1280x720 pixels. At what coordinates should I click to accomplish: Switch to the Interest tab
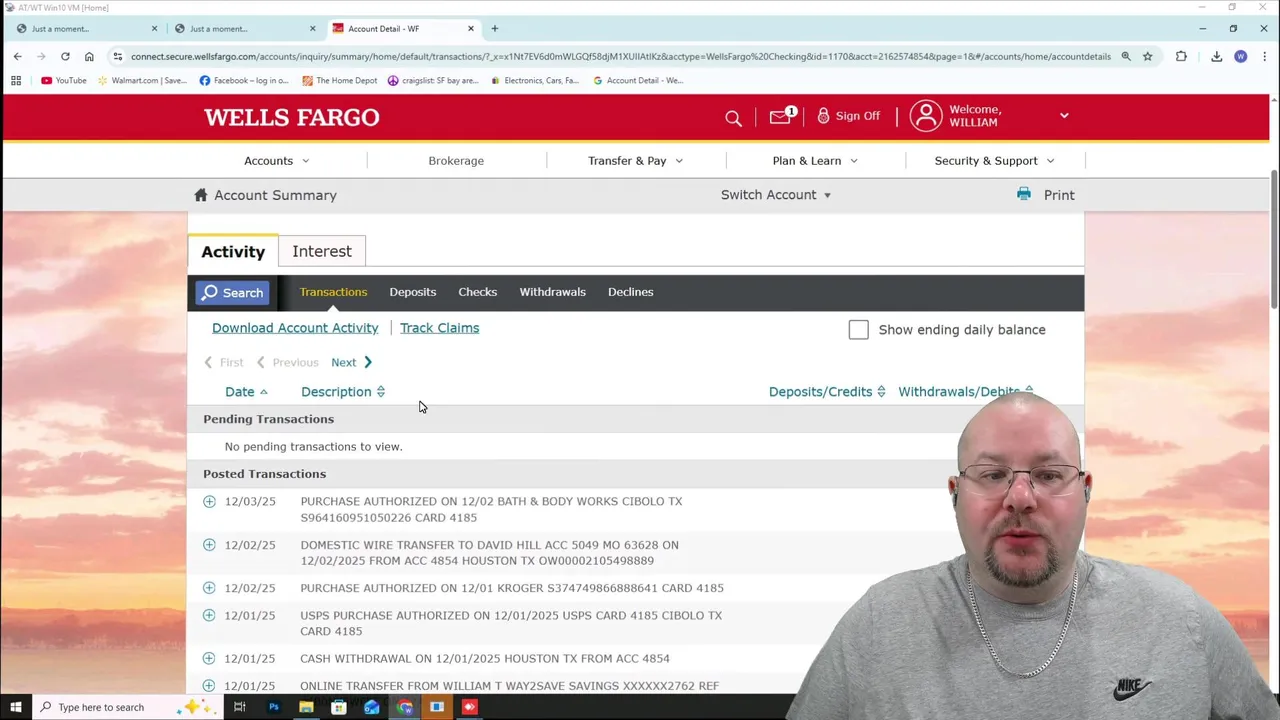tap(322, 251)
